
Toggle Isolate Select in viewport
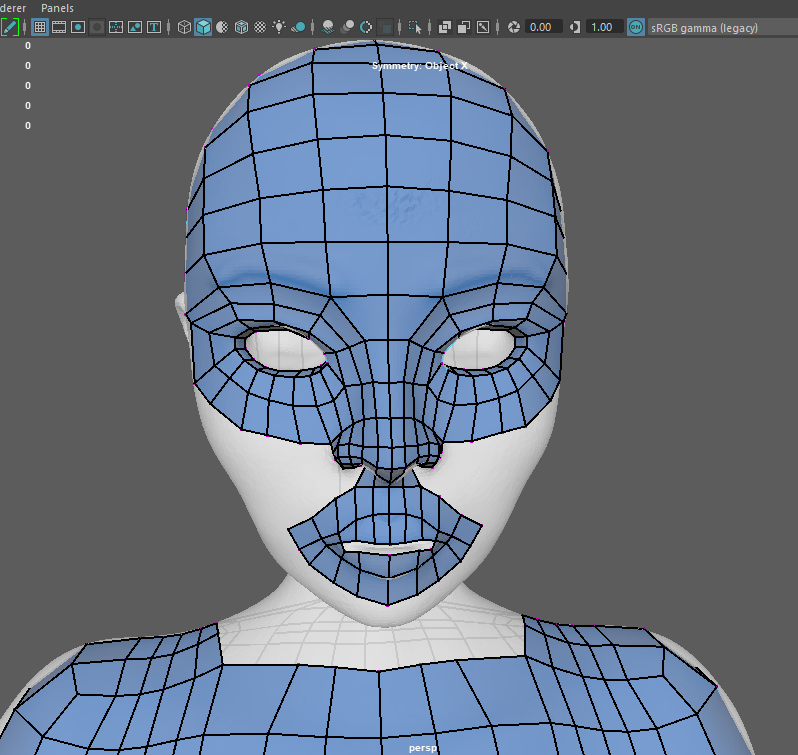click(x=416, y=27)
